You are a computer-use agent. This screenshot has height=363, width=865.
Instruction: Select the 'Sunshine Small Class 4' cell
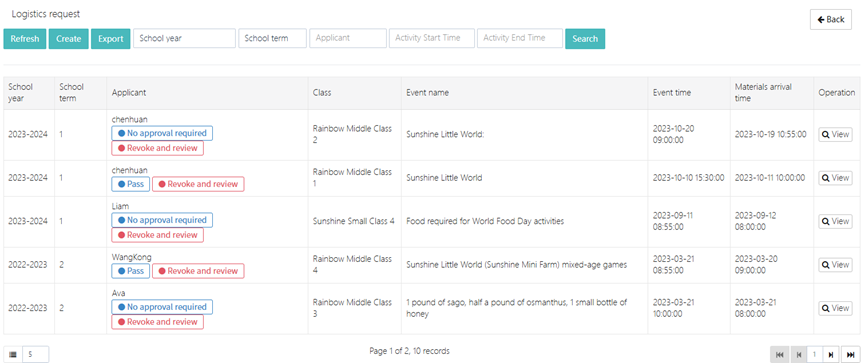(x=354, y=221)
